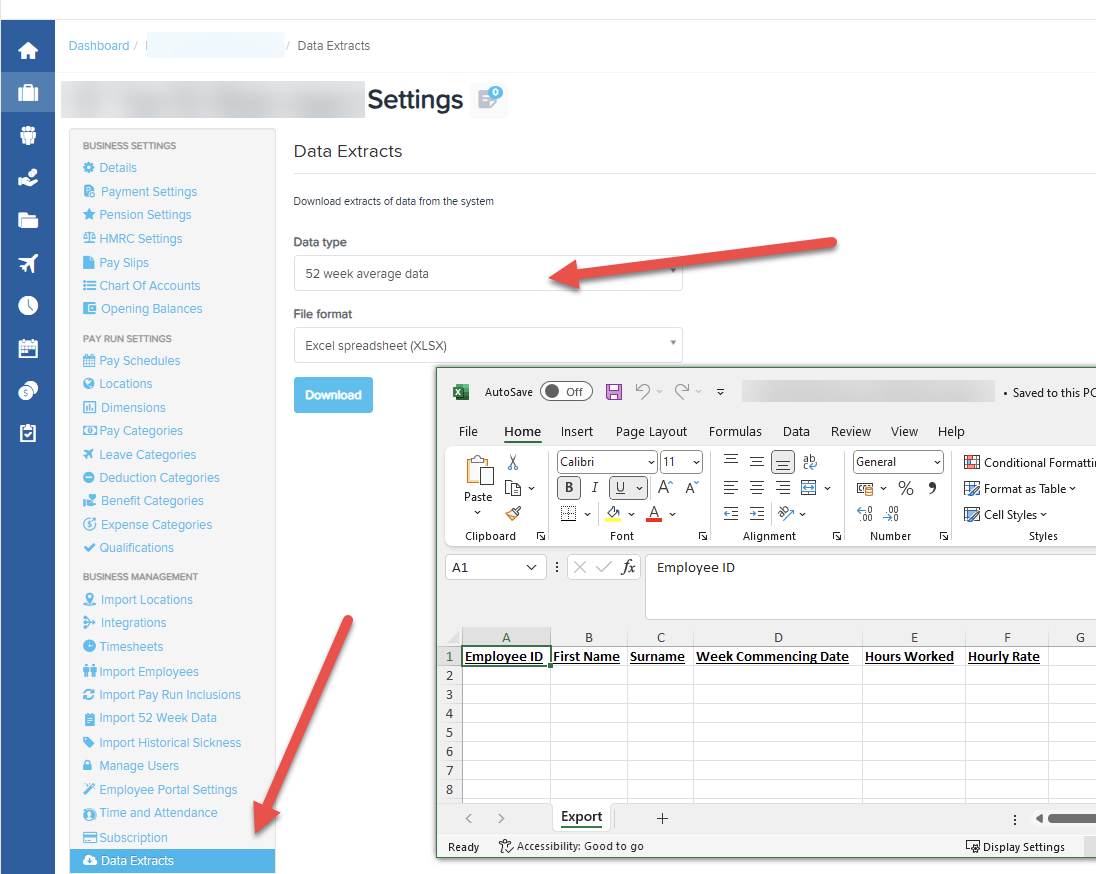1096x874 pixels.
Task: Open the Page Layout ribbon tab
Action: [x=651, y=432]
